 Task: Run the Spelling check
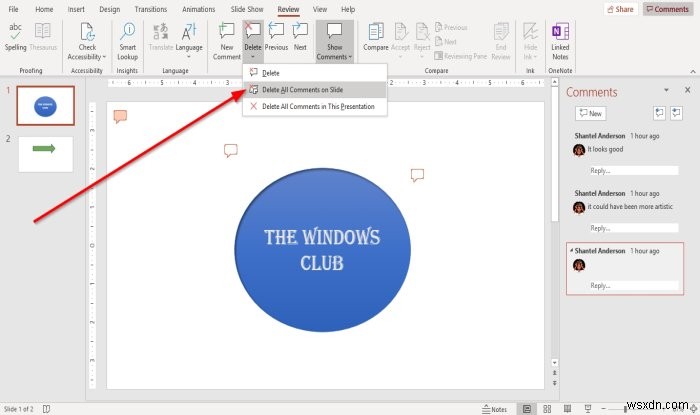click(16, 37)
